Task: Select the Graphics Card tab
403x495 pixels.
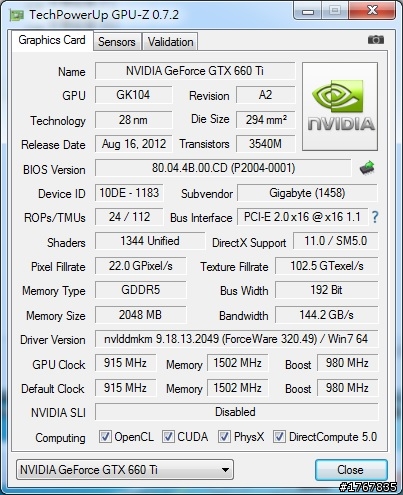Action: (52, 40)
